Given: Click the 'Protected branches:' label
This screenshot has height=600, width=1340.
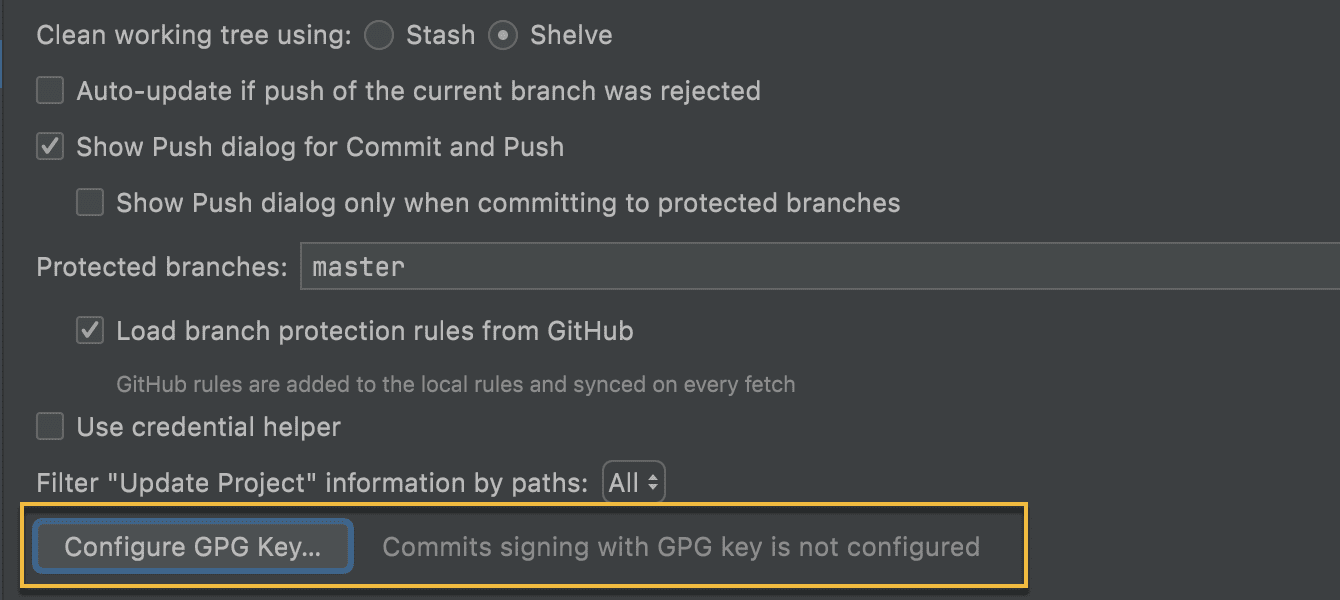Looking at the screenshot, I should [162, 267].
